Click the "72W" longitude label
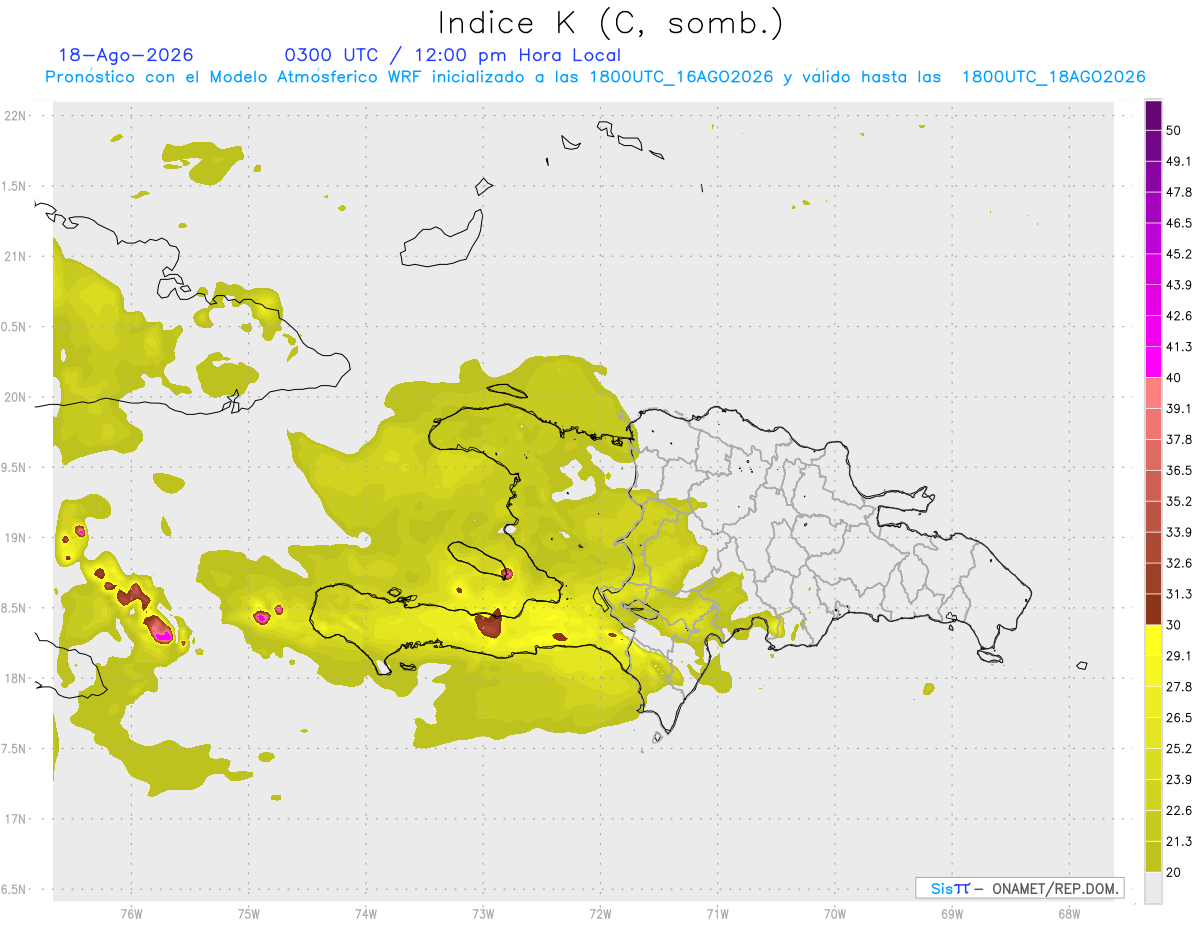 coord(601,914)
